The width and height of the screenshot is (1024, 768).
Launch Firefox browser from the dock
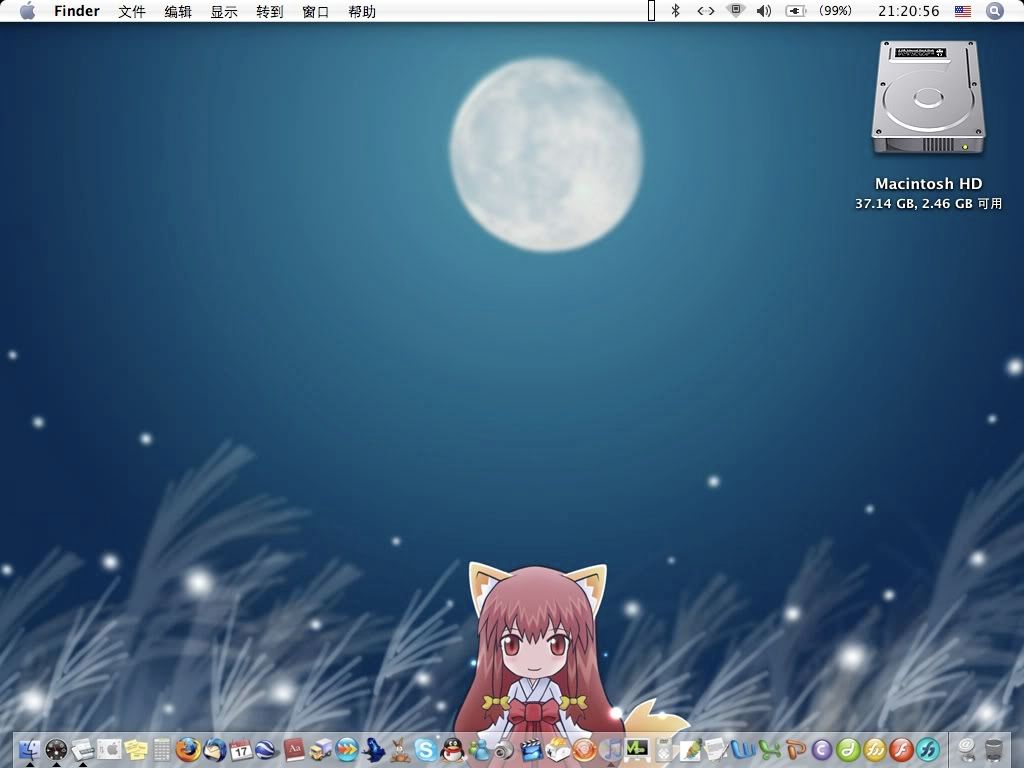coord(189,749)
